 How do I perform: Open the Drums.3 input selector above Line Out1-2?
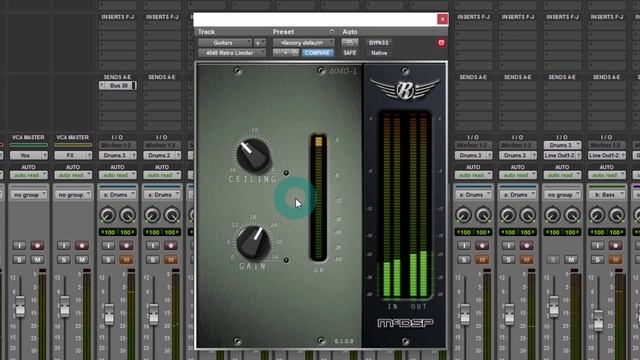[x=562, y=145]
